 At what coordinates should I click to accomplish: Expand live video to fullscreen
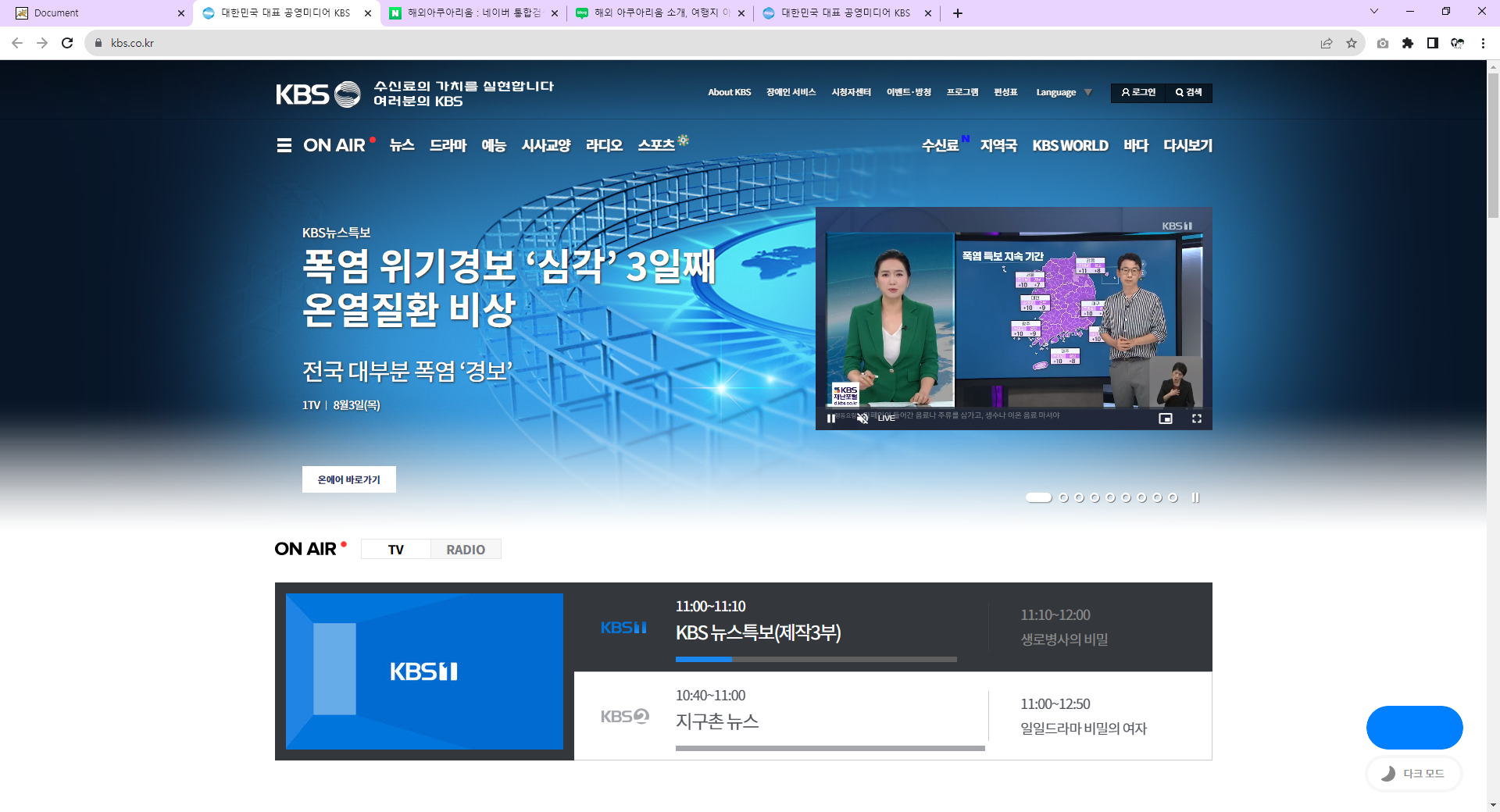pos(1196,418)
